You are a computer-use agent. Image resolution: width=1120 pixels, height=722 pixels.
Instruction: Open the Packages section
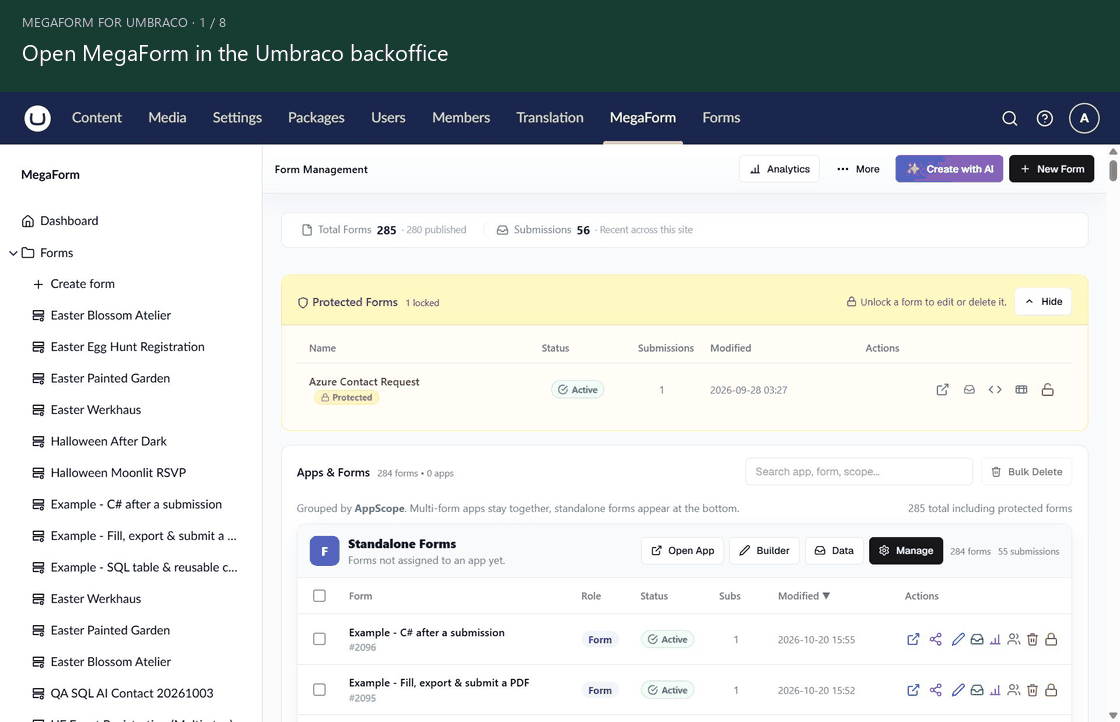click(x=316, y=118)
